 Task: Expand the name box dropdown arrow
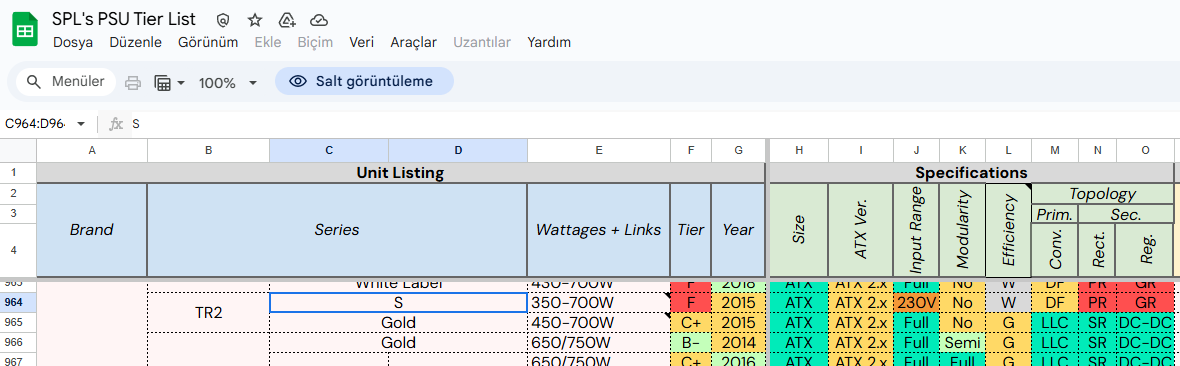[x=81, y=124]
